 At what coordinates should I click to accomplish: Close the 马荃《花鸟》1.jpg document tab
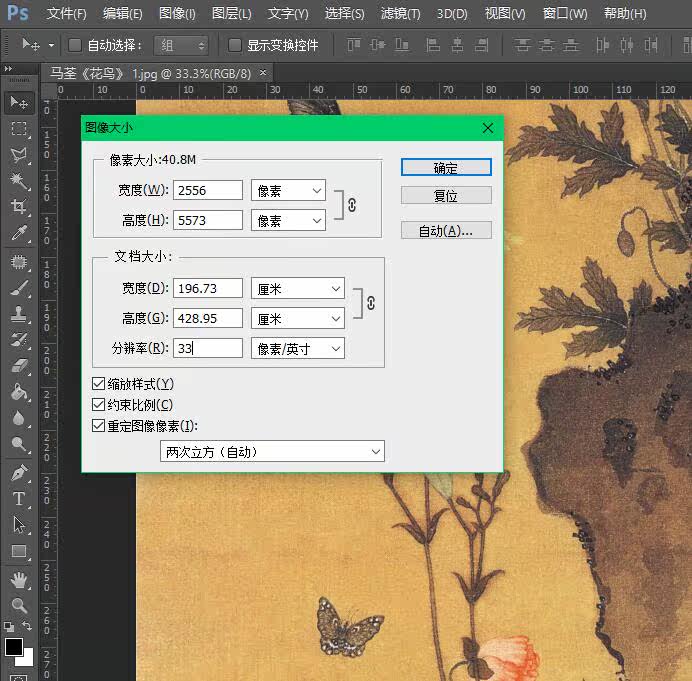263,72
